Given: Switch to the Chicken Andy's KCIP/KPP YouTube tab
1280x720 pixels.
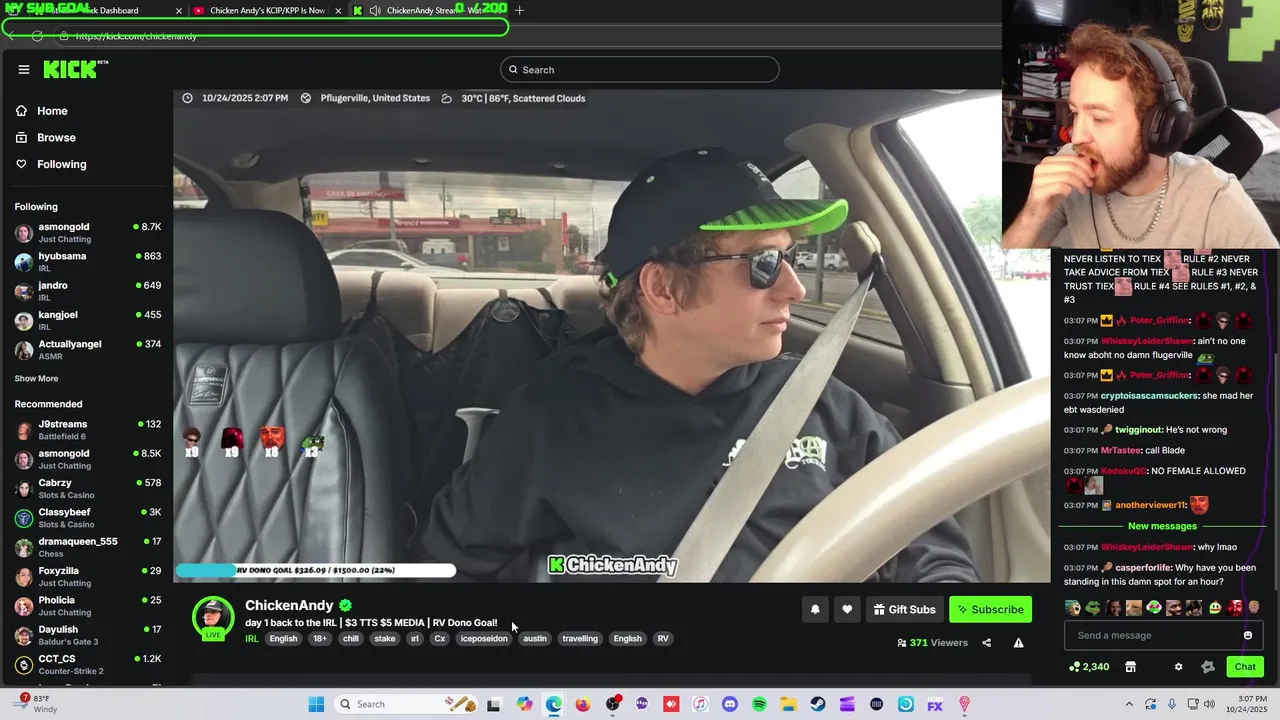Looking at the screenshot, I should click(267, 10).
